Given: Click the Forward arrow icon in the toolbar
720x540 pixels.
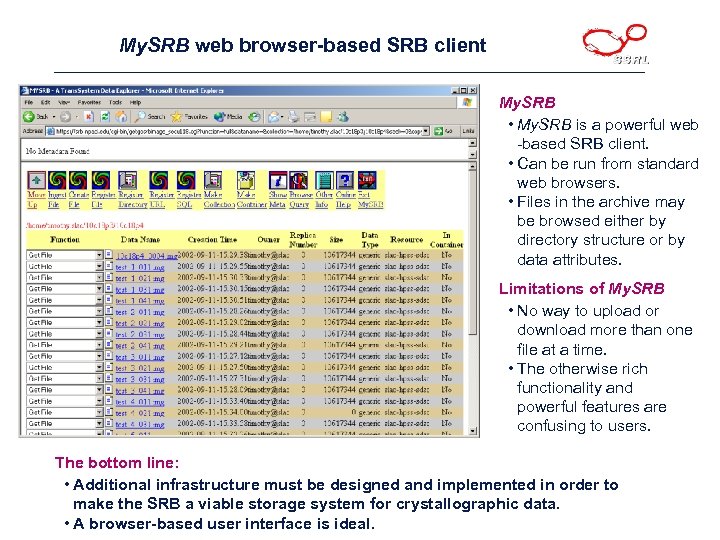Looking at the screenshot, I should tap(65, 117).
